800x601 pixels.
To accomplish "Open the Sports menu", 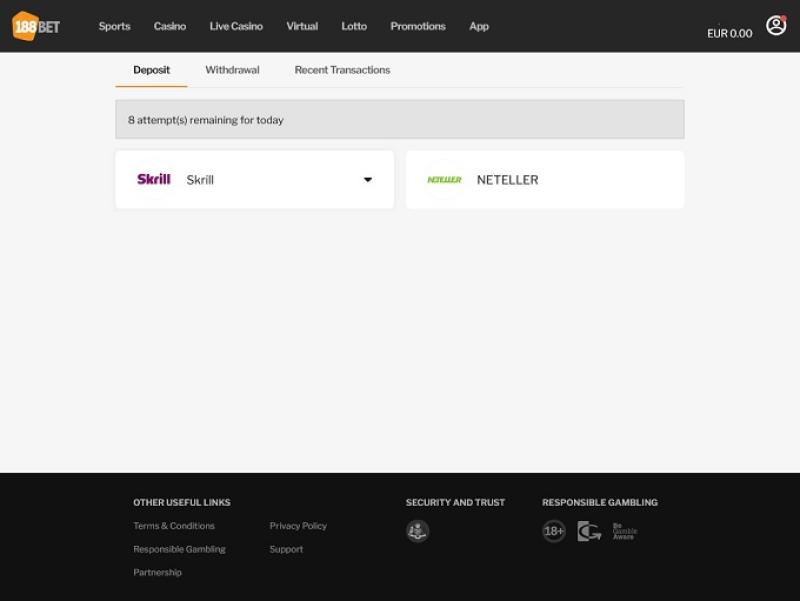I will [x=114, y=26].
